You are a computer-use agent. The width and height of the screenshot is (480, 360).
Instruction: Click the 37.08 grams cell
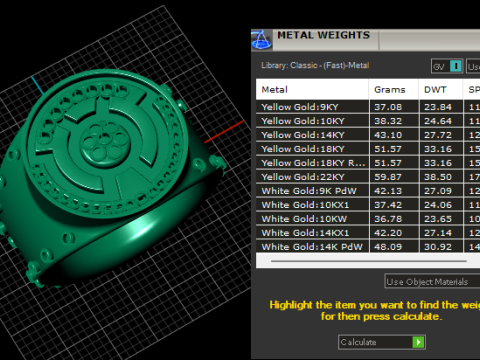point(394,107)
